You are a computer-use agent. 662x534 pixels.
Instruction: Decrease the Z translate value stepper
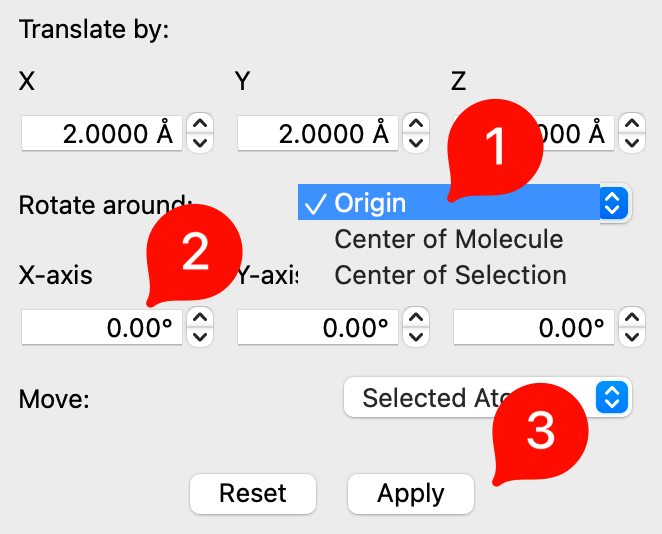click(x=632, y=142)
